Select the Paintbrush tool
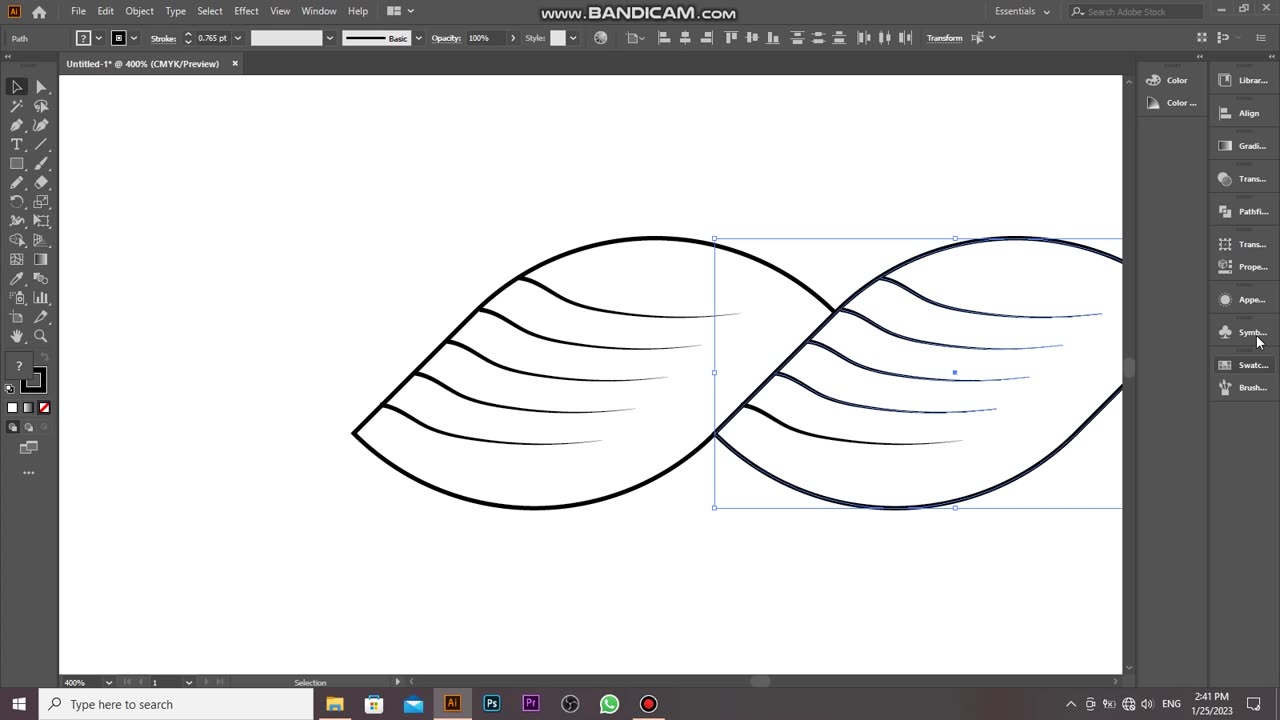This screenshot has width=1280, height=720. click(x=41, y=164)
